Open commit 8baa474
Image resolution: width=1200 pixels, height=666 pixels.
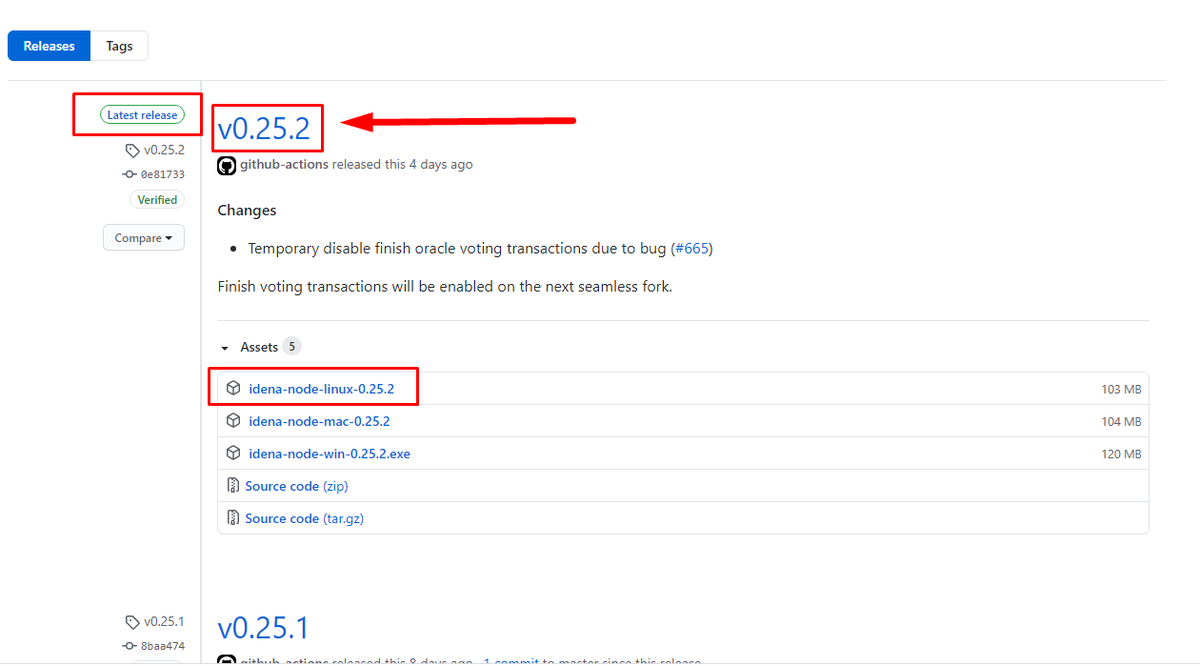tap(162, 646)
